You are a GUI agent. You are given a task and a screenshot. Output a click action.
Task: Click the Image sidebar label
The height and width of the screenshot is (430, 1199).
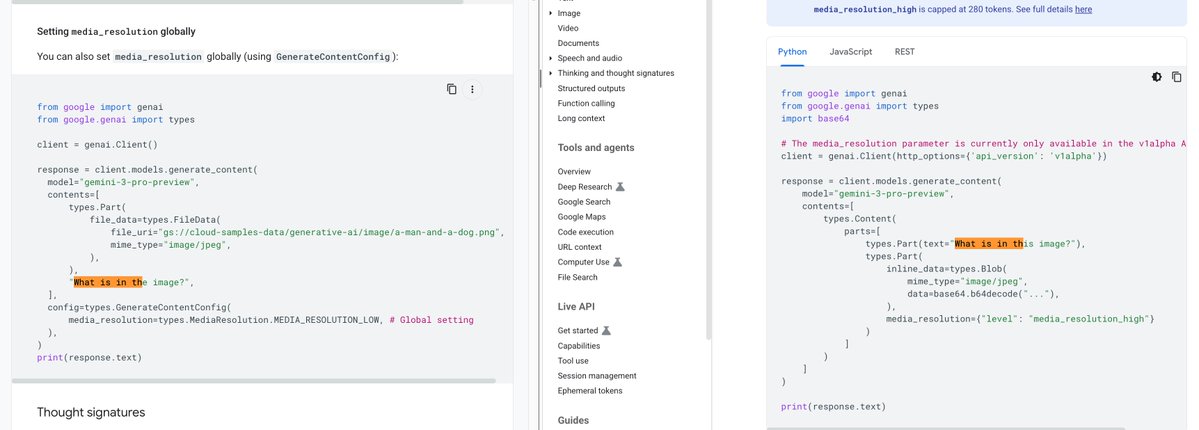(x=569, y=13)
